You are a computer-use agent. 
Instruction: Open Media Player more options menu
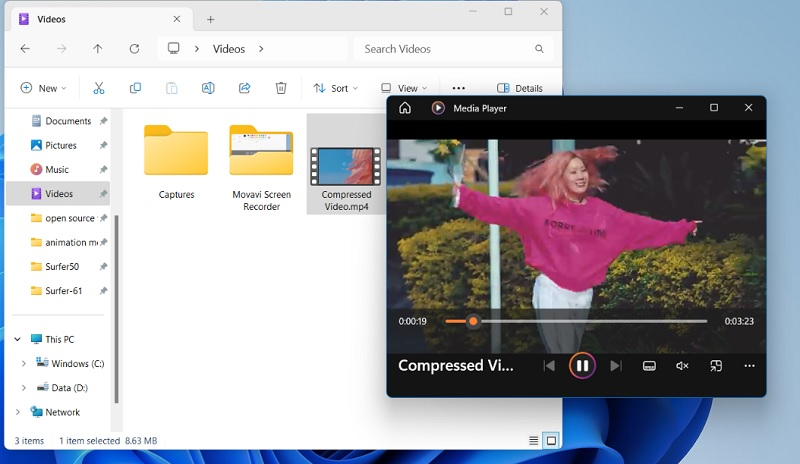click(749, 366)
